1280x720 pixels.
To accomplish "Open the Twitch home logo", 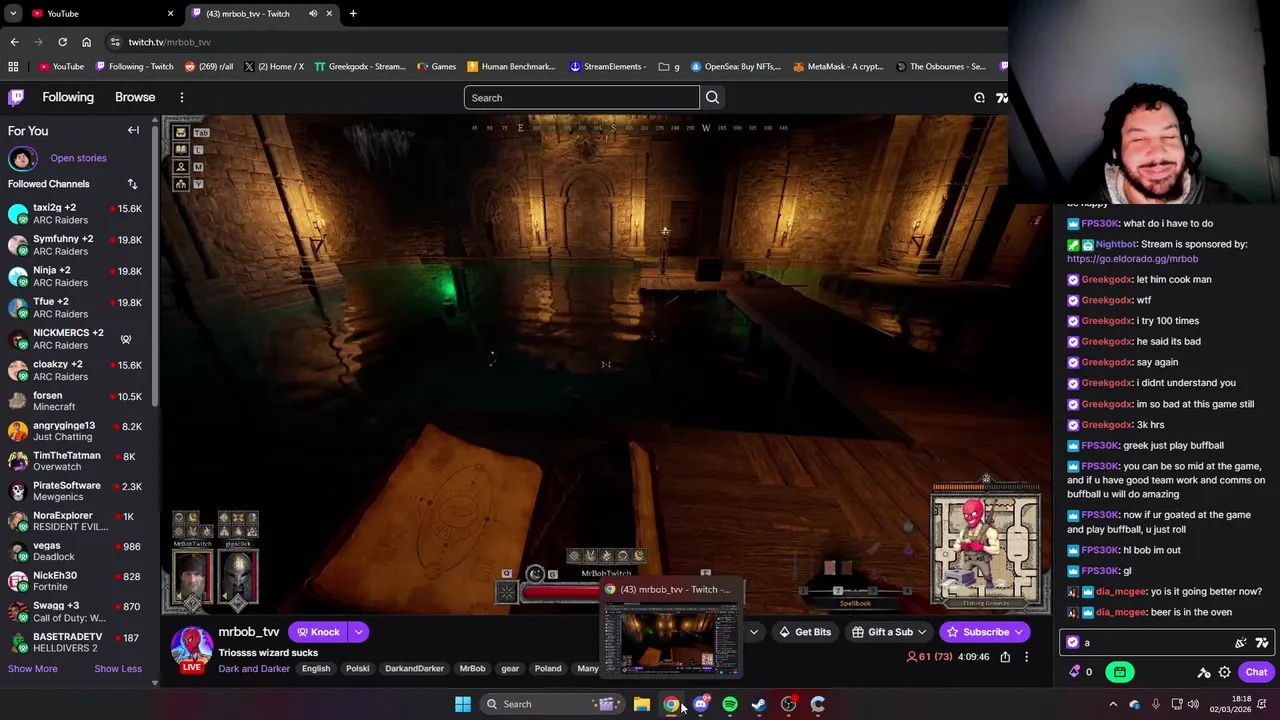I will [16, 97].
